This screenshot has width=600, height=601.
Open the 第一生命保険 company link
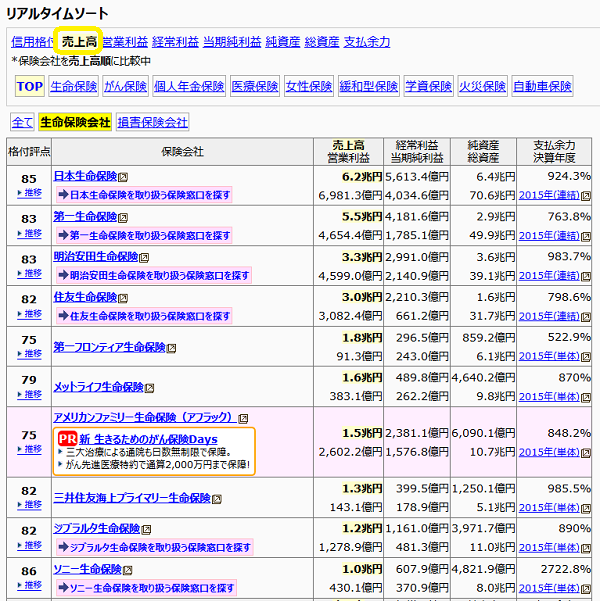point(85,217)
